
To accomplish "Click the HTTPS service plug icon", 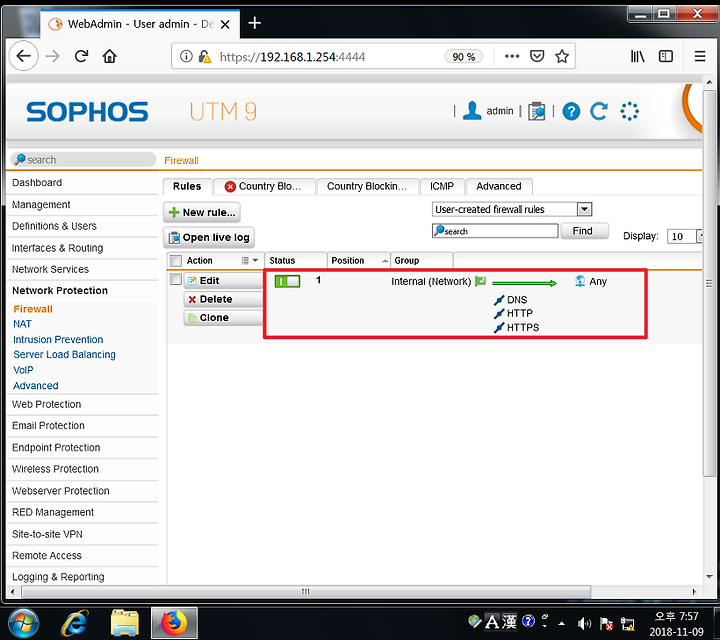I will tap(499, 328).
